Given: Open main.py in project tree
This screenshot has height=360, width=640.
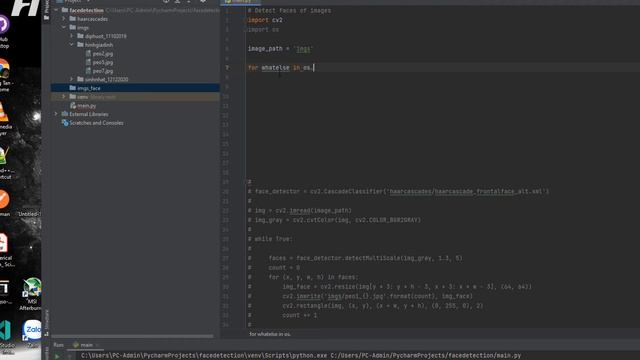Looking at the screenshot, I should tap(87, 105).
